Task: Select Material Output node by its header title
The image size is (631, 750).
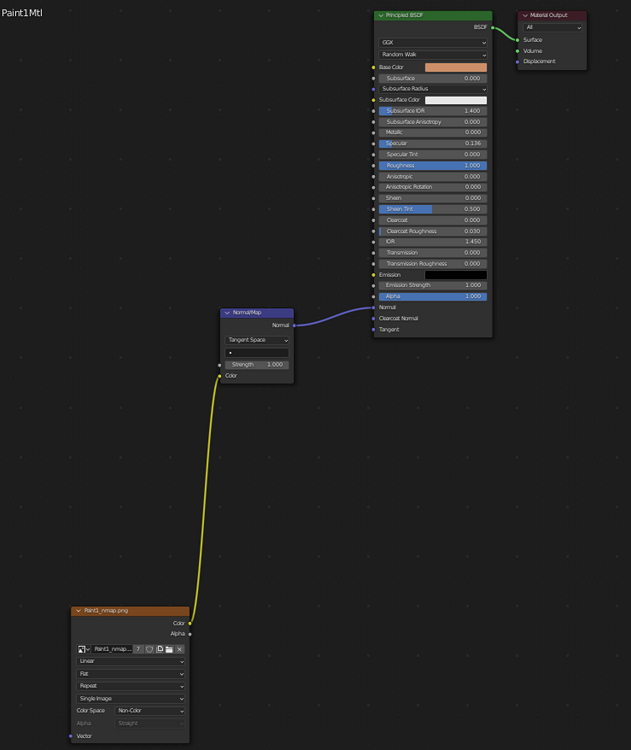Action: pos(549,15)
